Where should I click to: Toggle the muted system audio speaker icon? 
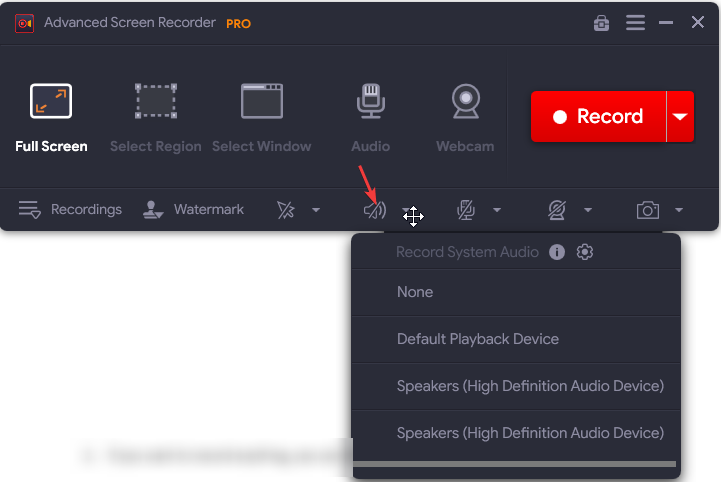point(374,210)
